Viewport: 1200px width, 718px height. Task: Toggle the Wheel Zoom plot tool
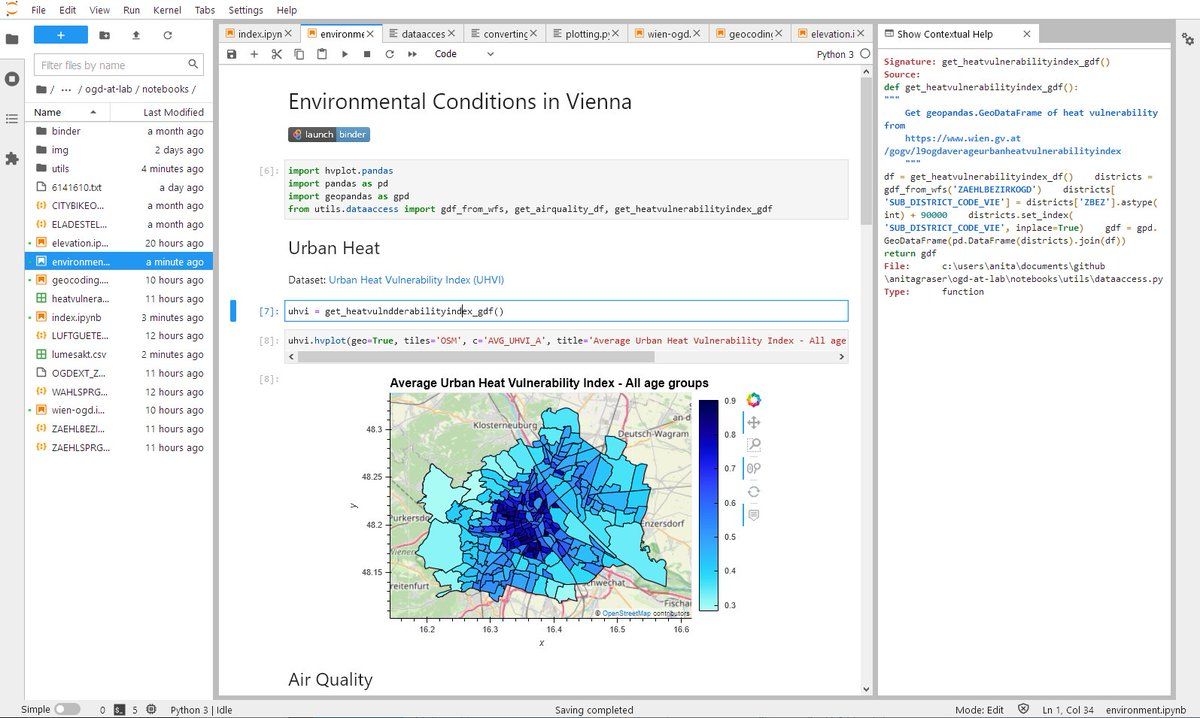point(754,469)
